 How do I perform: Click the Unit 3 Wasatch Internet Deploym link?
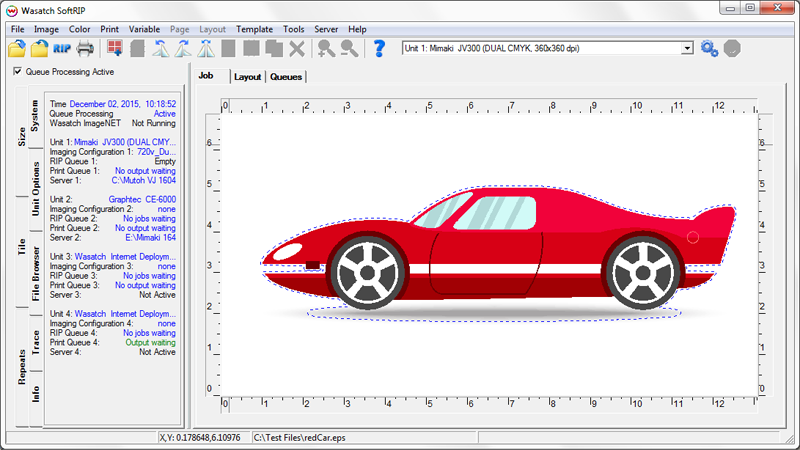pos(126,256)
